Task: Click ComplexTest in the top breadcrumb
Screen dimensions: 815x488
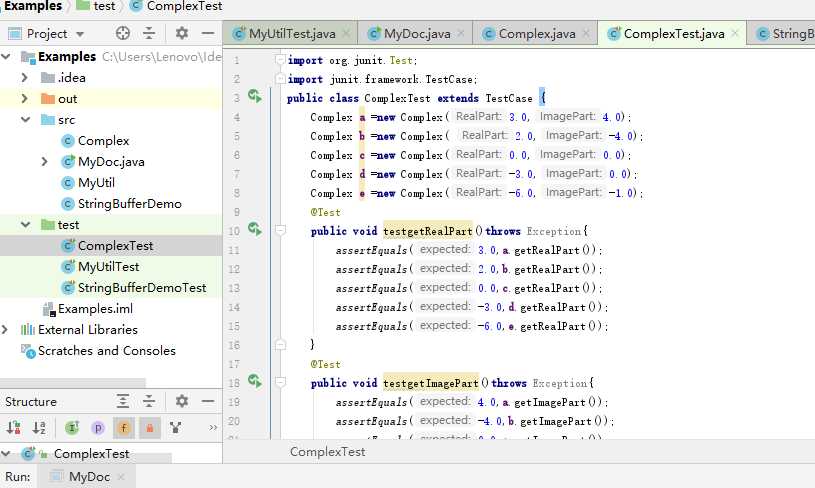Action: tap(176, 6)
